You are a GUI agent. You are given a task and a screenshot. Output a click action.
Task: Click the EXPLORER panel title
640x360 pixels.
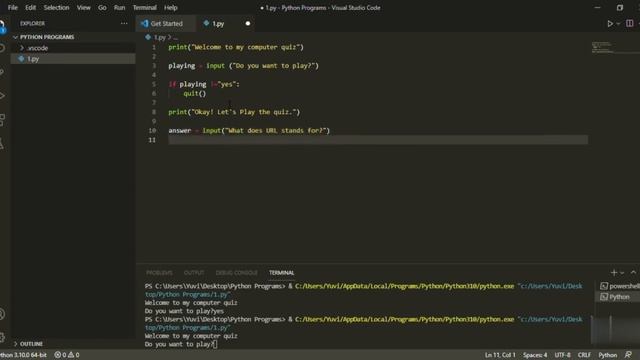click(32, 24)
